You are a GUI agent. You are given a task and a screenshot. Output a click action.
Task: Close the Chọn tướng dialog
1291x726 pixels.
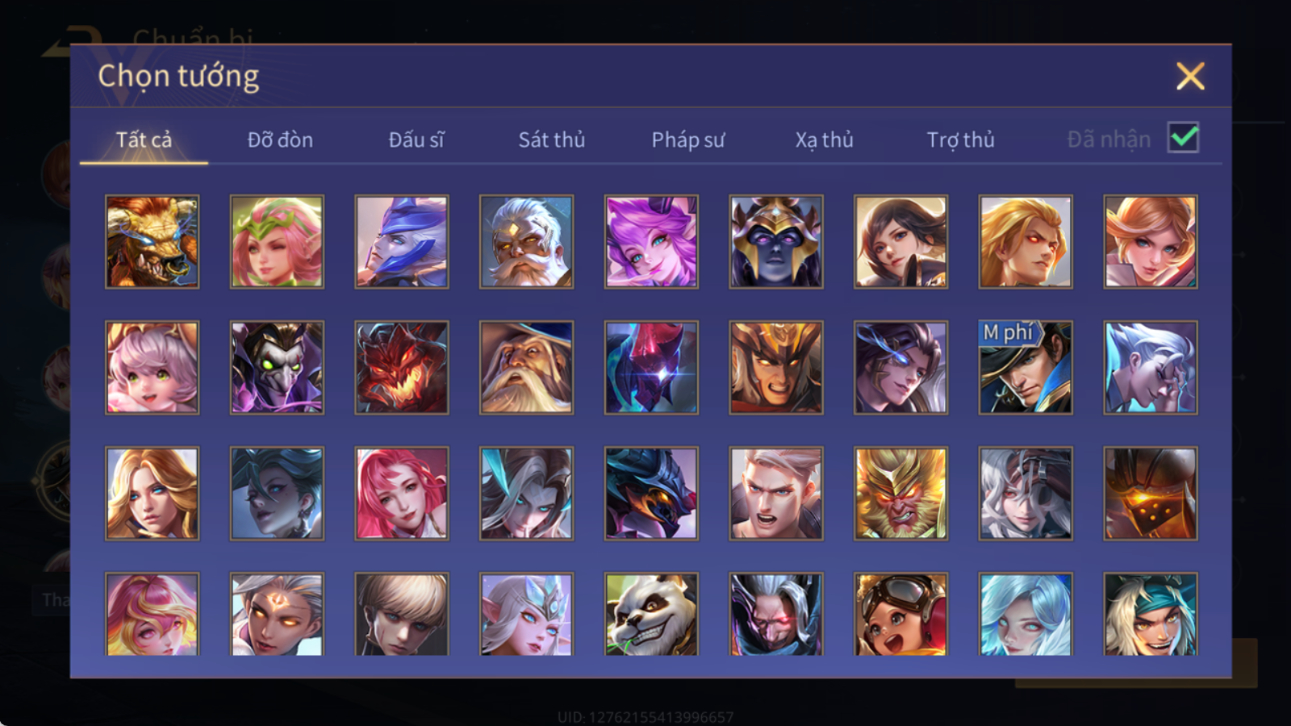[1190, 76]
